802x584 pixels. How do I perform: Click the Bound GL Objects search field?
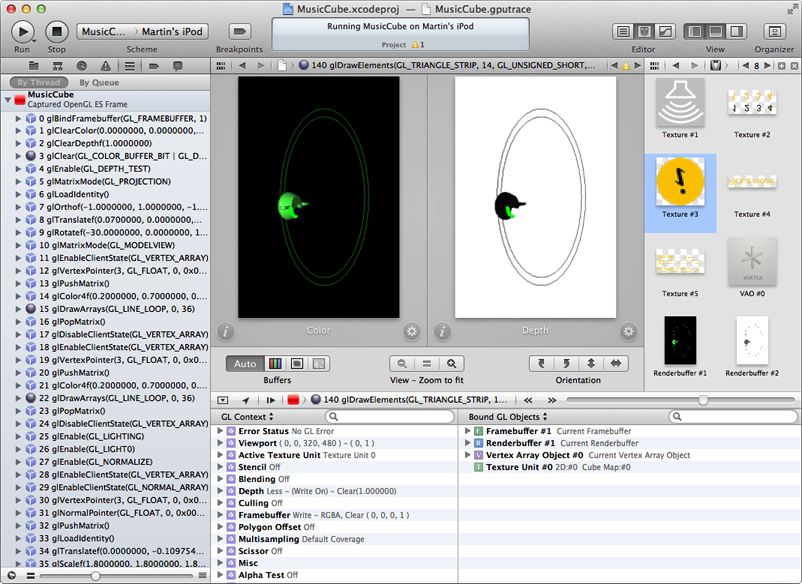pyautogui.click(x=733, y=417)
